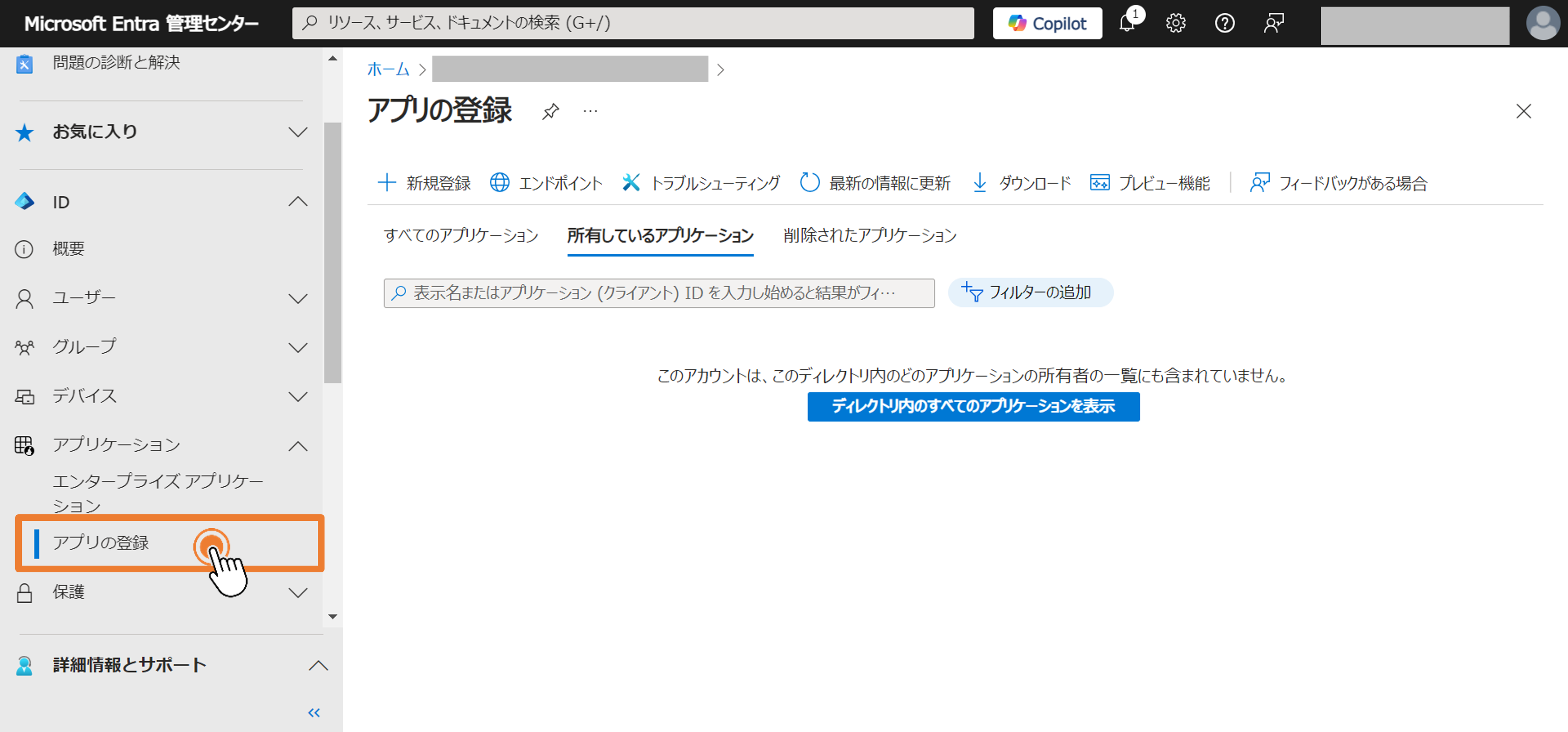
Task: Expand the グループ menu chevron
Action: (x=297, y=348)
